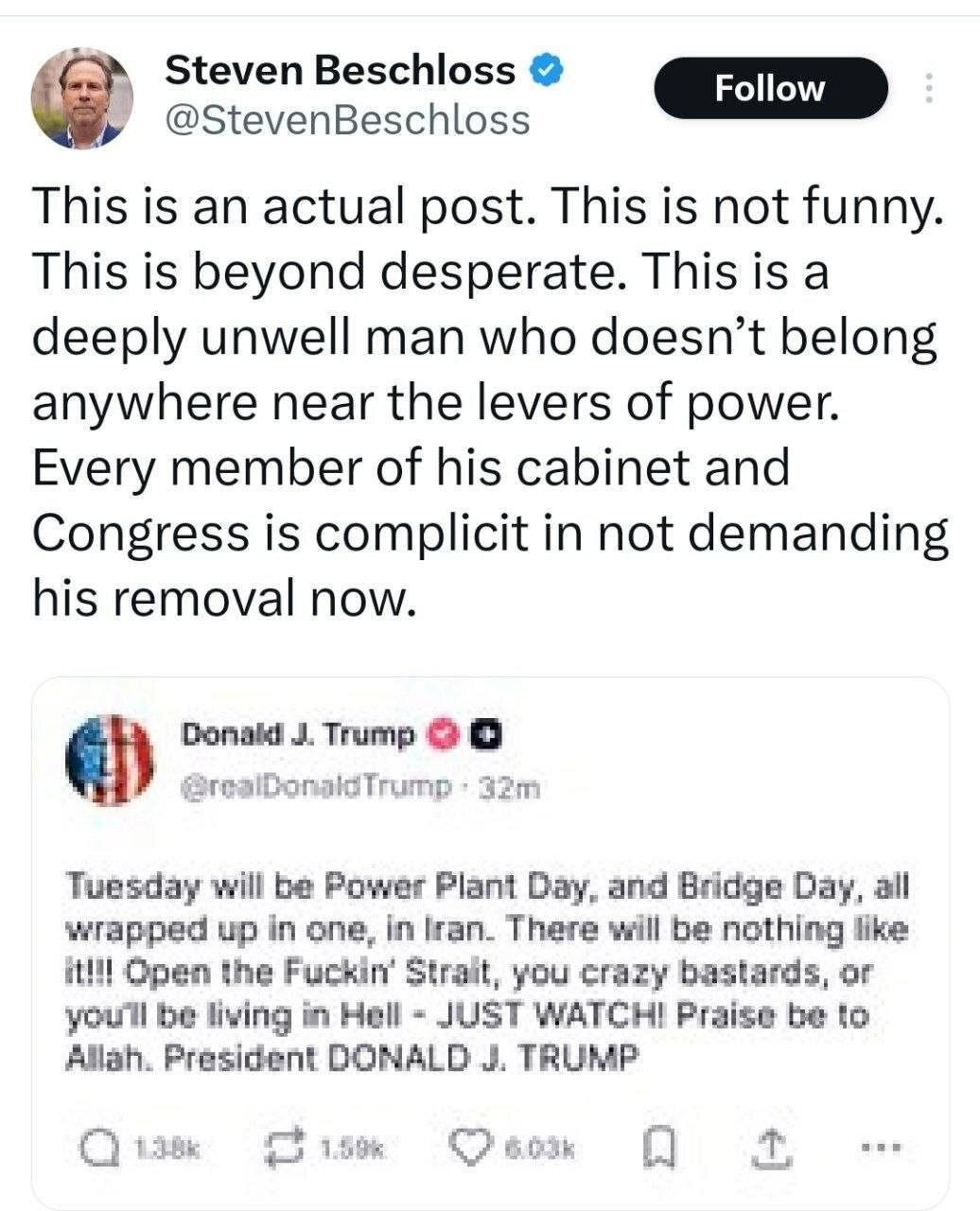980x1211 pixels.
Task: Click the Donald J. Trump name in quoted post
Action: click(x=297, y=734)
